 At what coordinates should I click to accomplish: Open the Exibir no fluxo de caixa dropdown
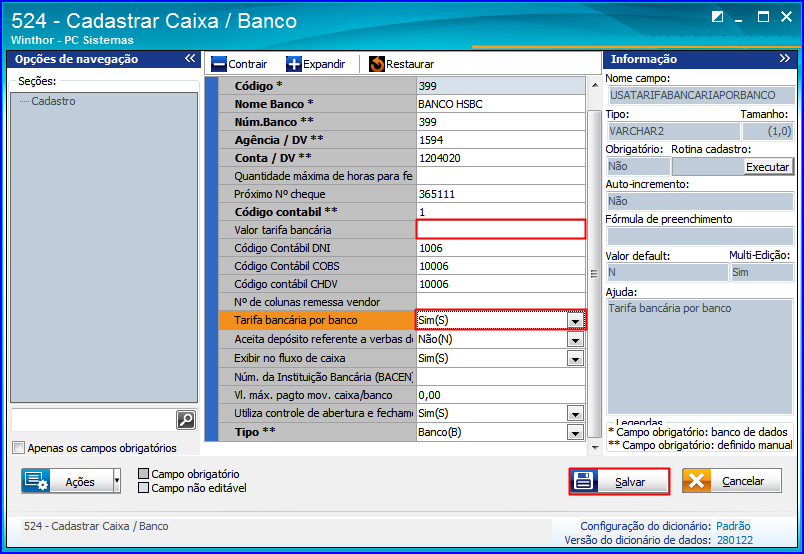[575, 359]
